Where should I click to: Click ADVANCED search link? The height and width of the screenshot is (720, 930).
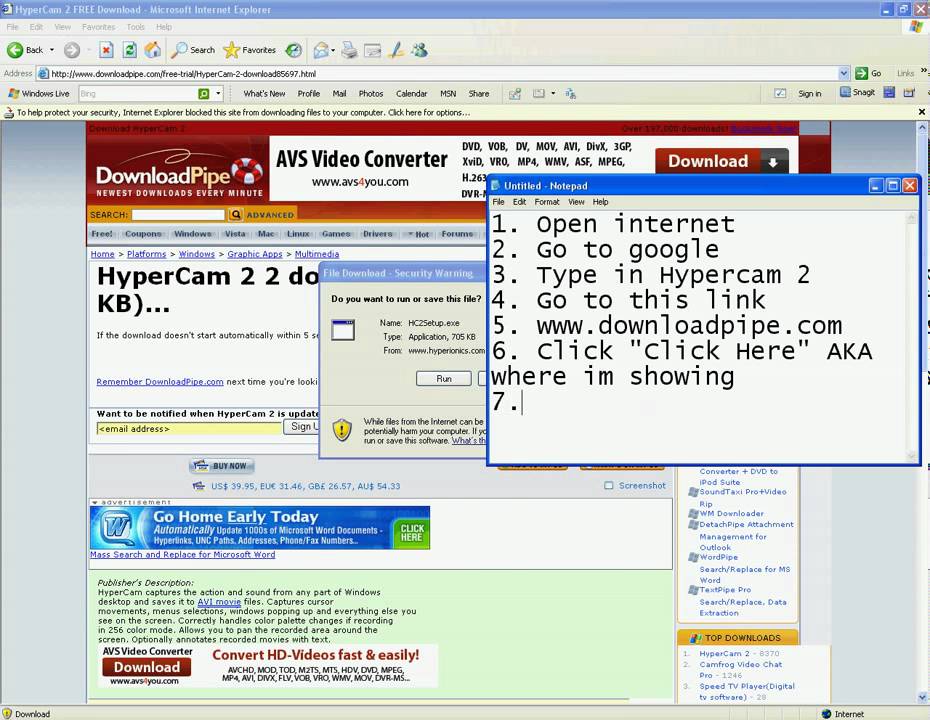pyautogui.click(x=270, y=215)
